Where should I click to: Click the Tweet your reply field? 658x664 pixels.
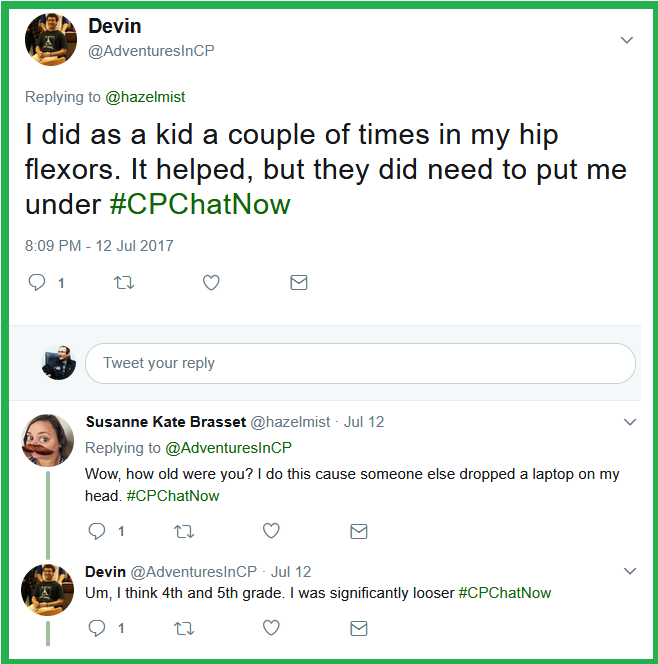[360, 363]
